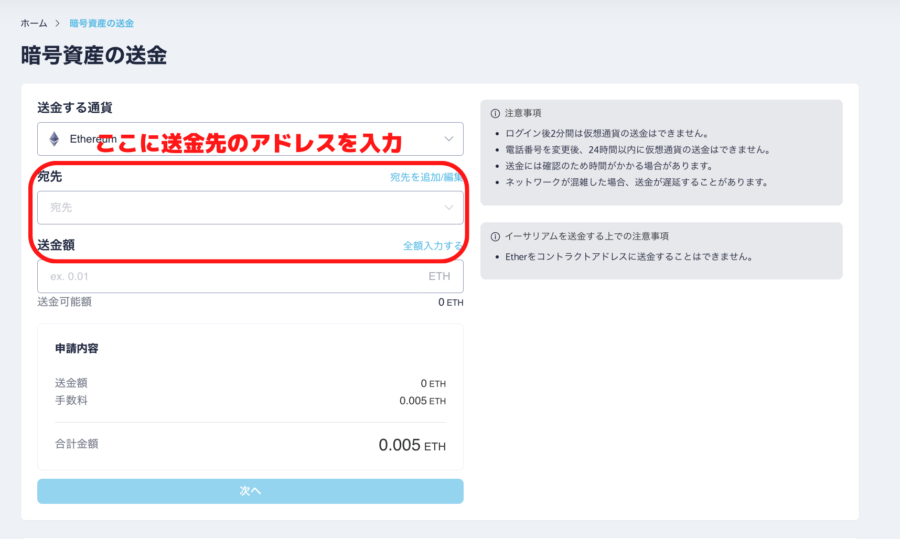Expand the 宛先 dropdown chevron arrow
This screenshot has height=539, width=900.
[x=449, y=208]
